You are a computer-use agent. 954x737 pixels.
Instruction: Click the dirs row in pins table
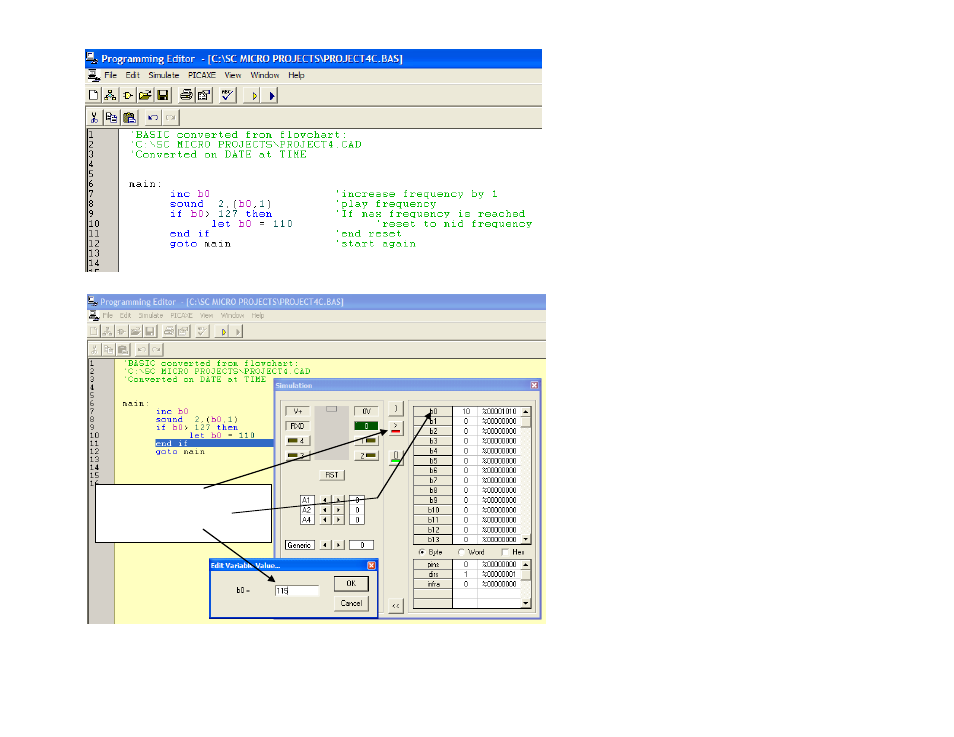pos(467,574)
